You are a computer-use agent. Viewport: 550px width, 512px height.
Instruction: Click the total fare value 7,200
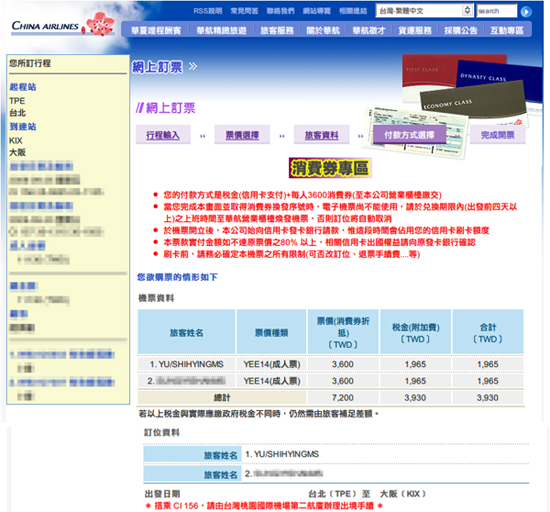[343, 398]
